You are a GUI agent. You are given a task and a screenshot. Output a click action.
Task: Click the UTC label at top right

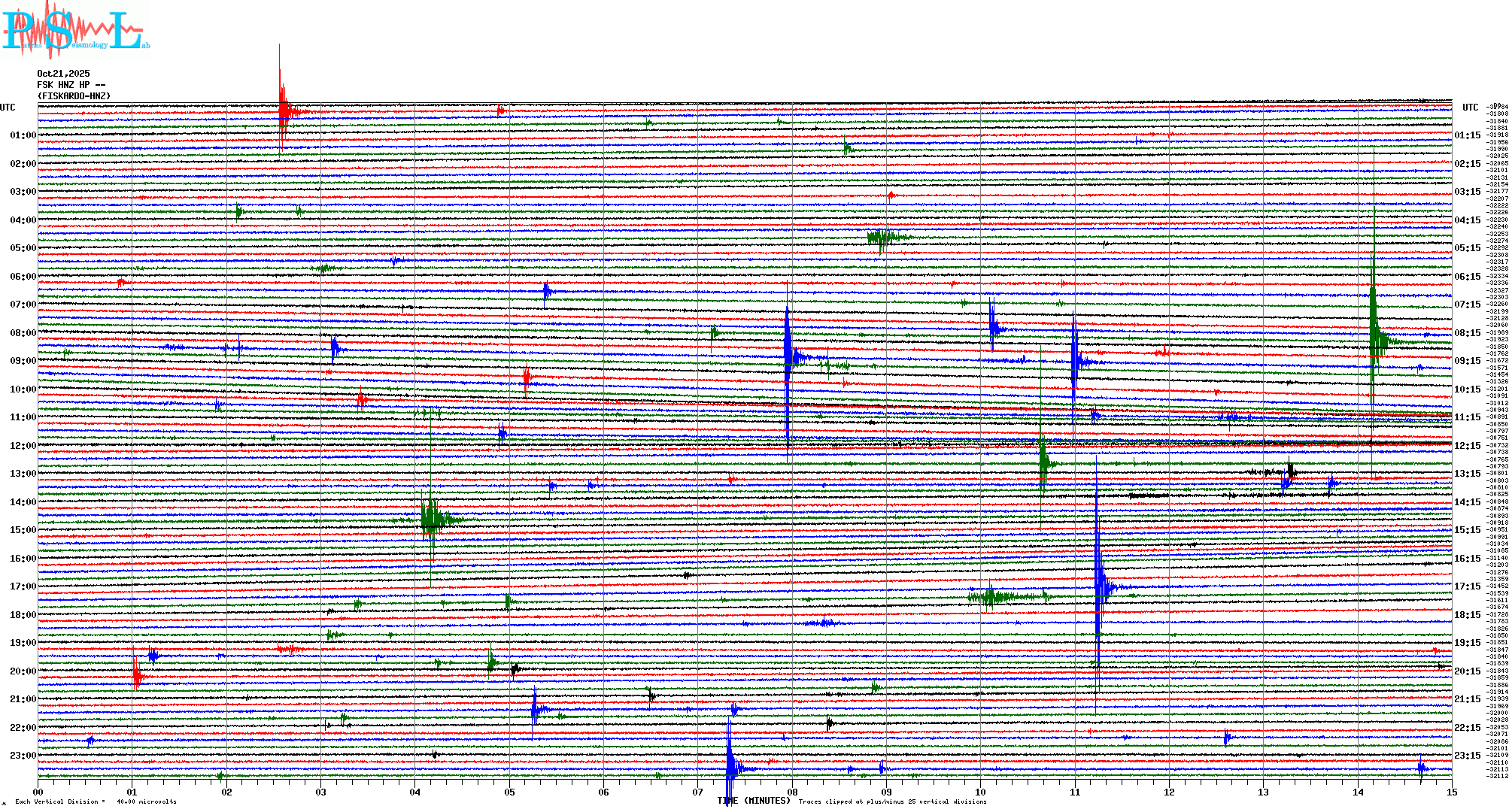point(1470,108)
